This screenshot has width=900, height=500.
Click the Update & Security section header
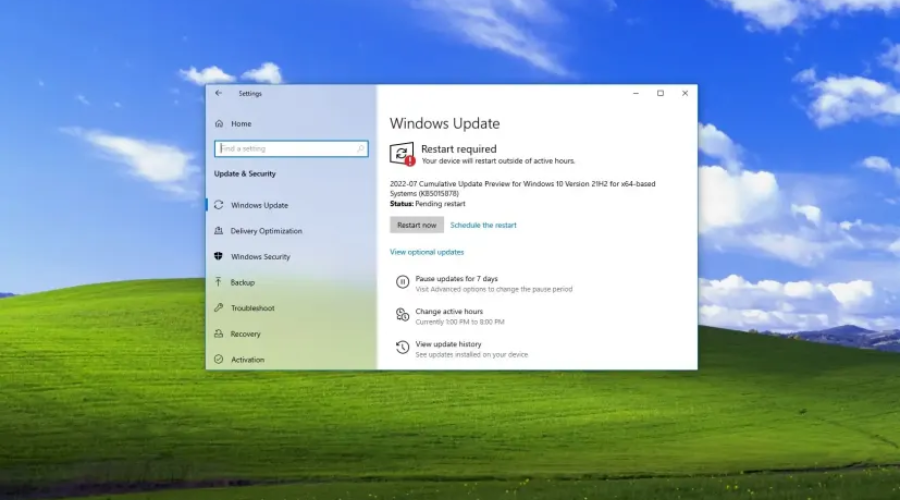[245, 173]
